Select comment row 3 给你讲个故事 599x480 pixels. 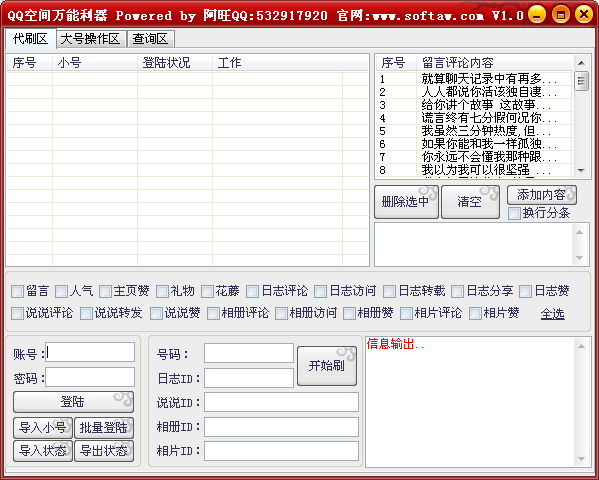point(474,105)
